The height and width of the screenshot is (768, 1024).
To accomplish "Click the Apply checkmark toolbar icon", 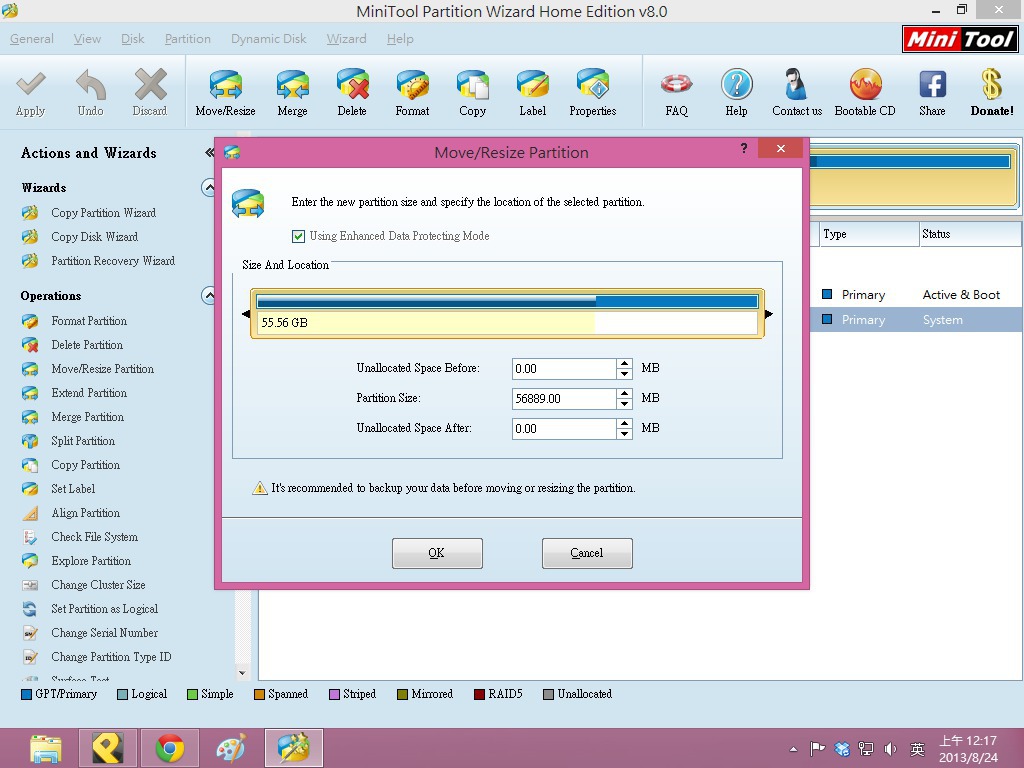I will pyautogui.click(x=31, y=85).
